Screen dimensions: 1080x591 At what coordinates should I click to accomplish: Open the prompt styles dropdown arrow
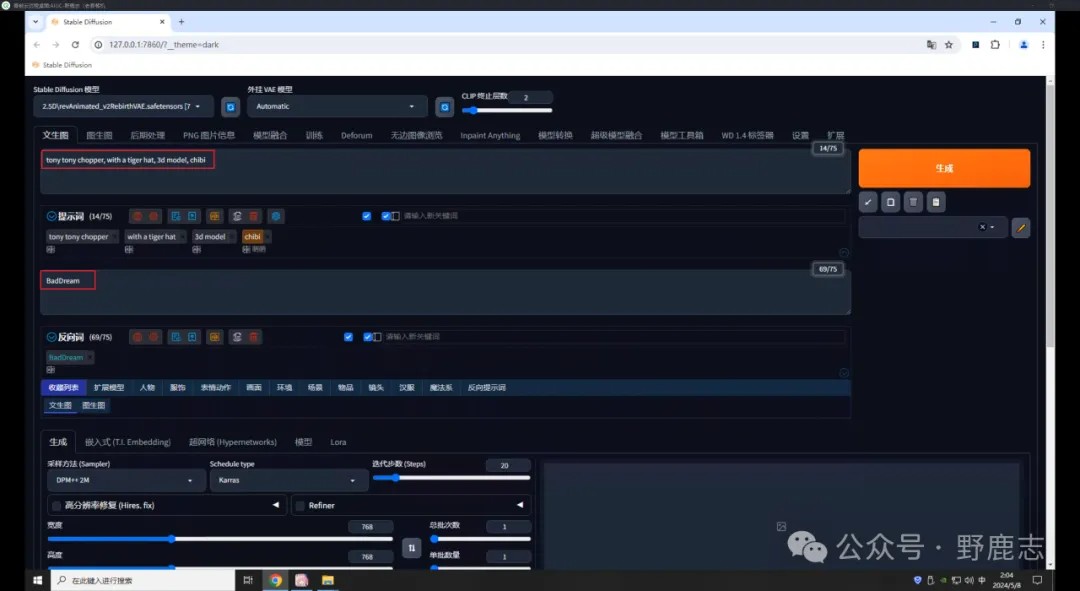click(x=992, y=227)
